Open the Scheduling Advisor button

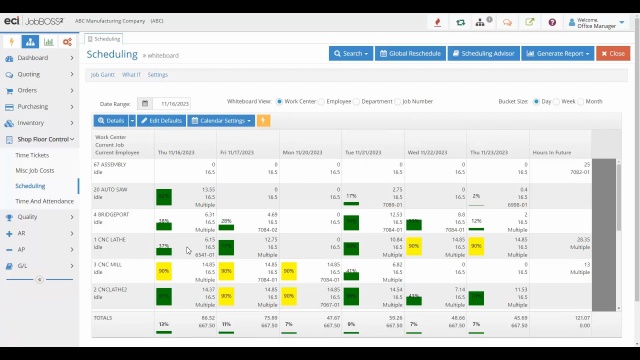(x=484, y=53)
